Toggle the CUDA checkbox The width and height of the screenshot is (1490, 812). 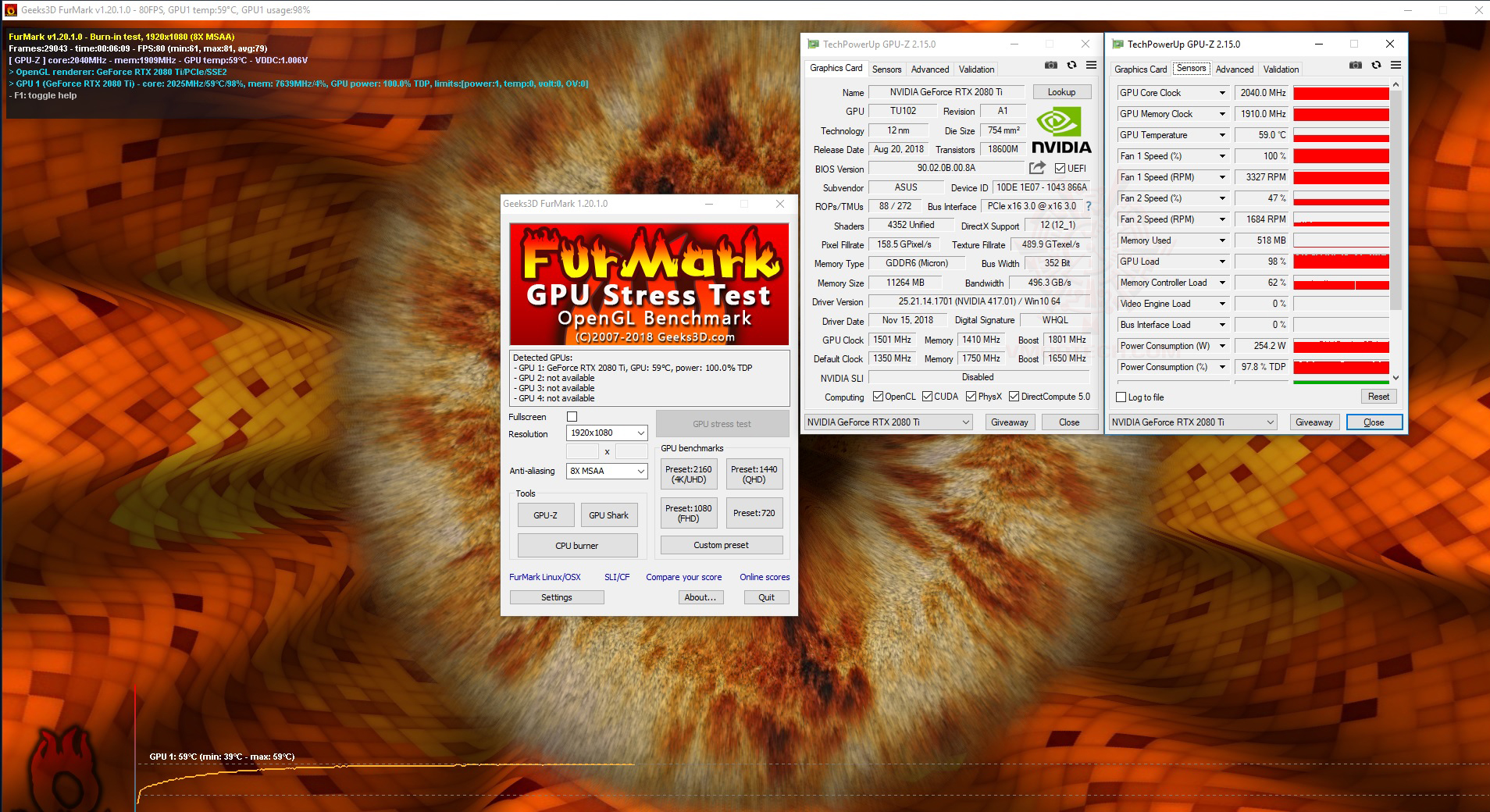[x=928, y=397]
